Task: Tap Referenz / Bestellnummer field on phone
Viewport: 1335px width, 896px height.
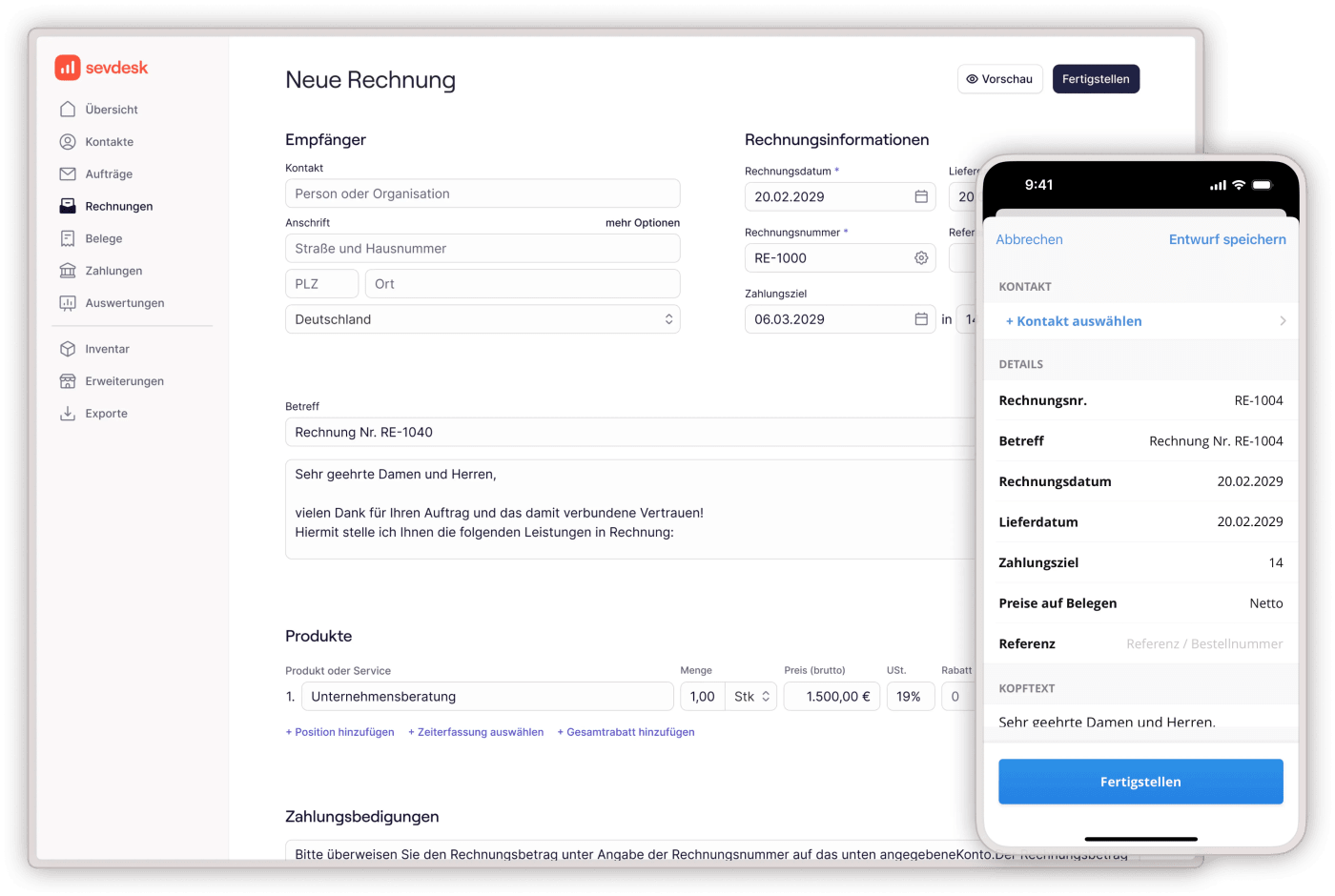Action: (x=1204, y=644)
